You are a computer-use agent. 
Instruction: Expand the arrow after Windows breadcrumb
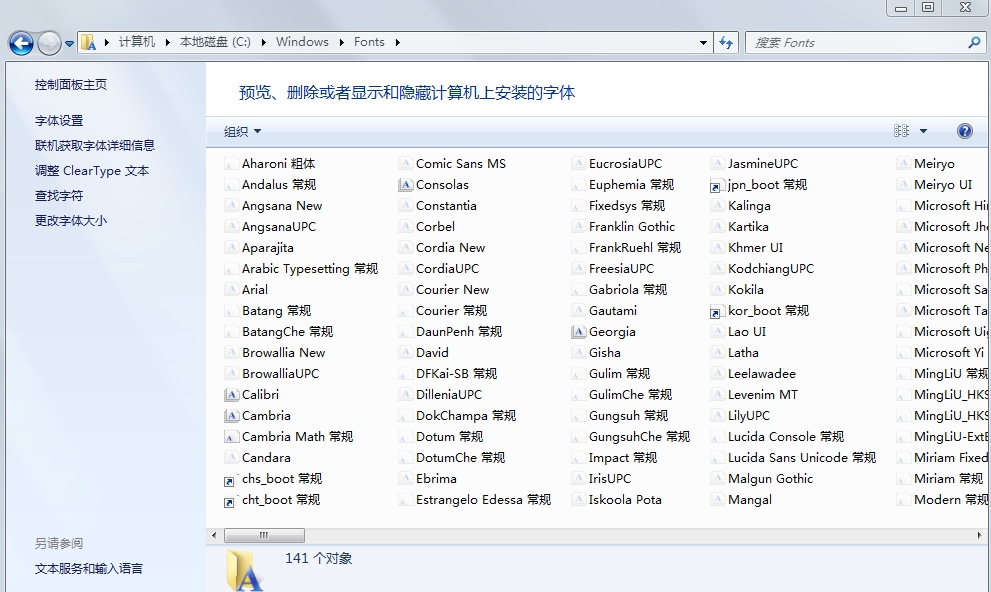341,42
